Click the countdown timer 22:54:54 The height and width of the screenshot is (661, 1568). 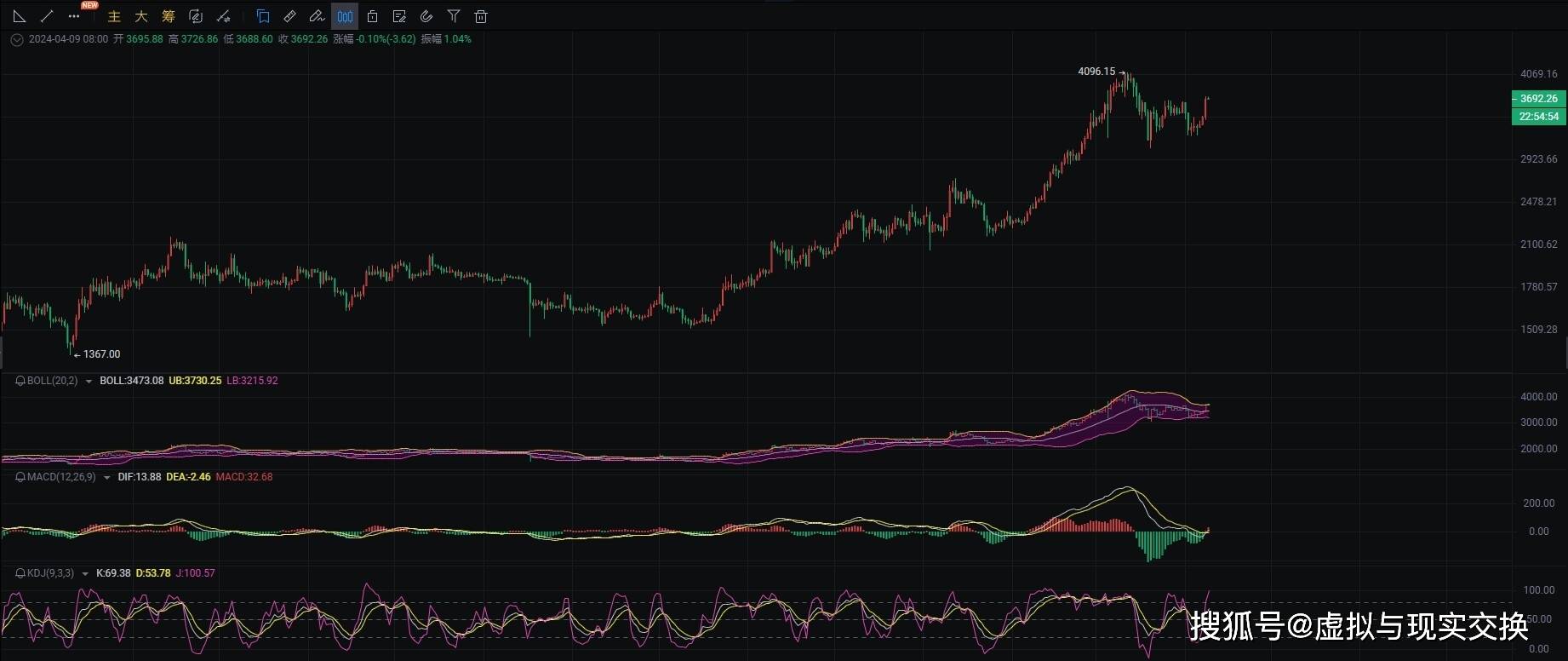click(1538, 117)
